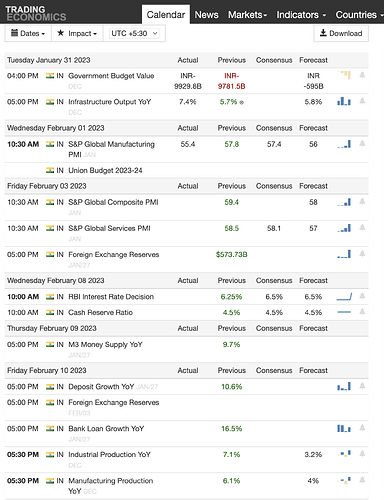Click India flag in M3 Money Supply row

point(50,344)
